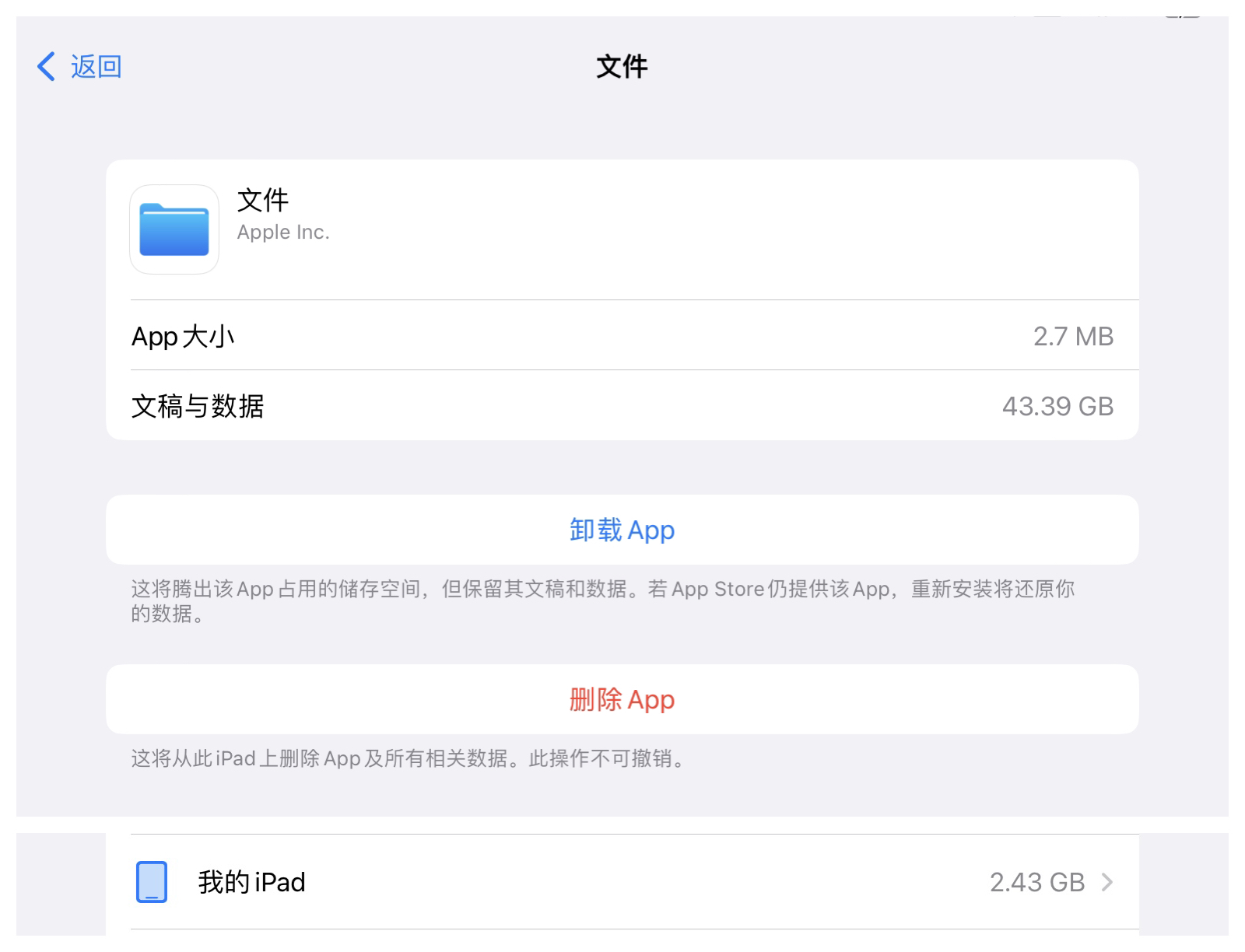The width and height of the screenshot is (1245, 952).
Task: Expand 我的 iPad using the right chevron
Action: click(x=1107, y=882)
